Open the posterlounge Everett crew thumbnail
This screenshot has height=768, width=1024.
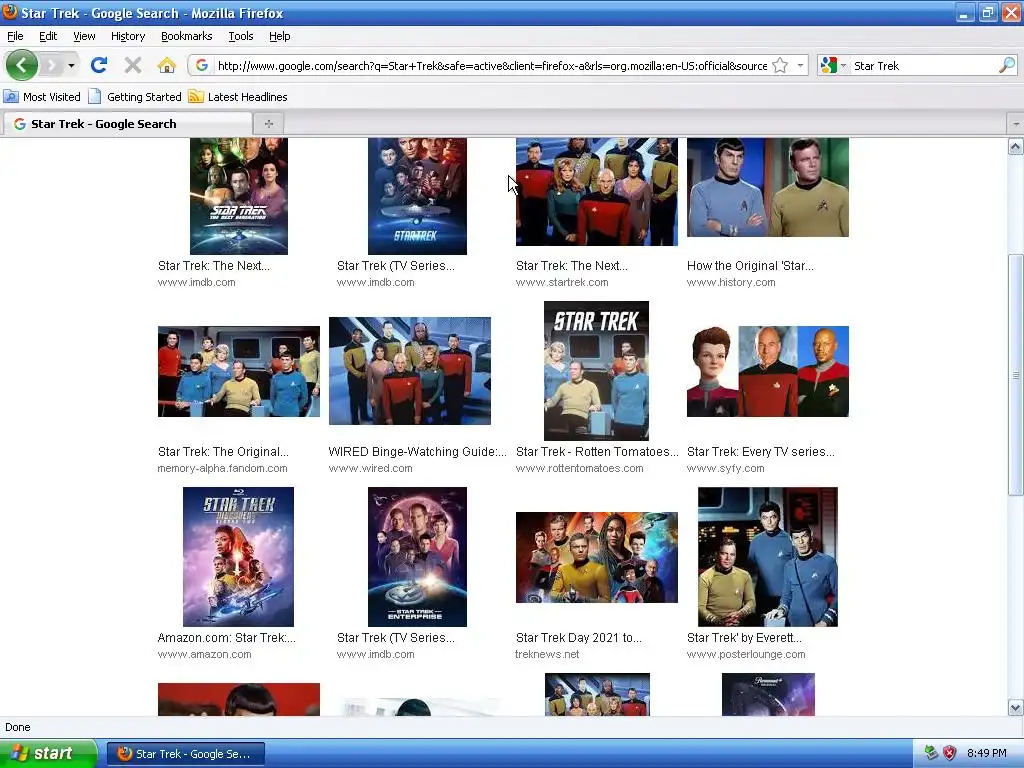(767, 556)
